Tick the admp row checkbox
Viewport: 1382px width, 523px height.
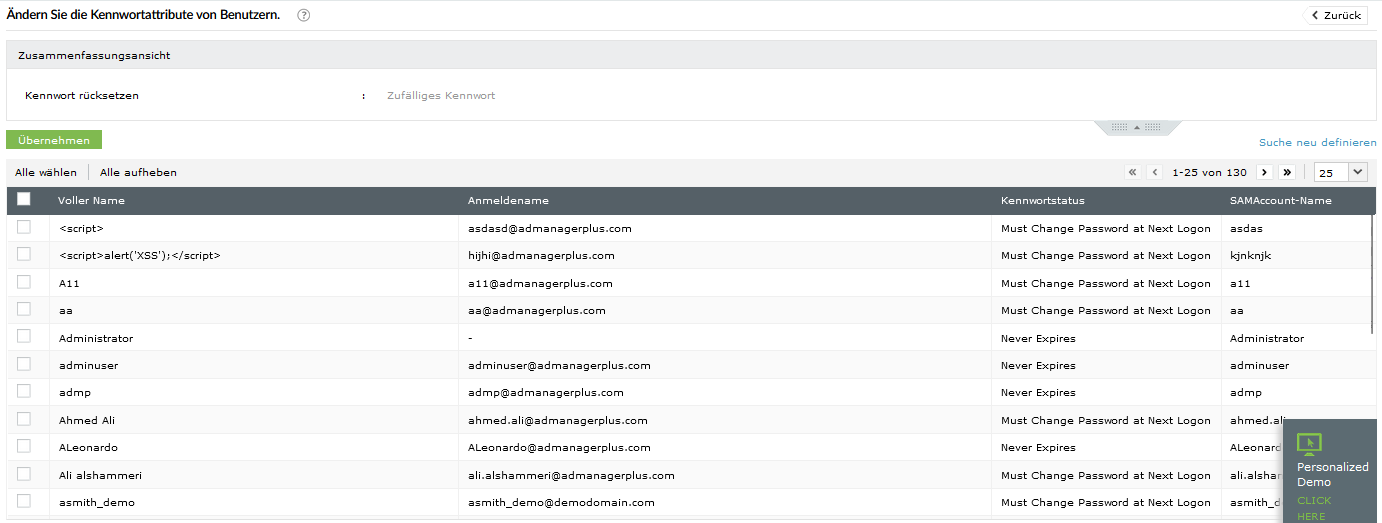pyautogui.click(x=24, y=391)
